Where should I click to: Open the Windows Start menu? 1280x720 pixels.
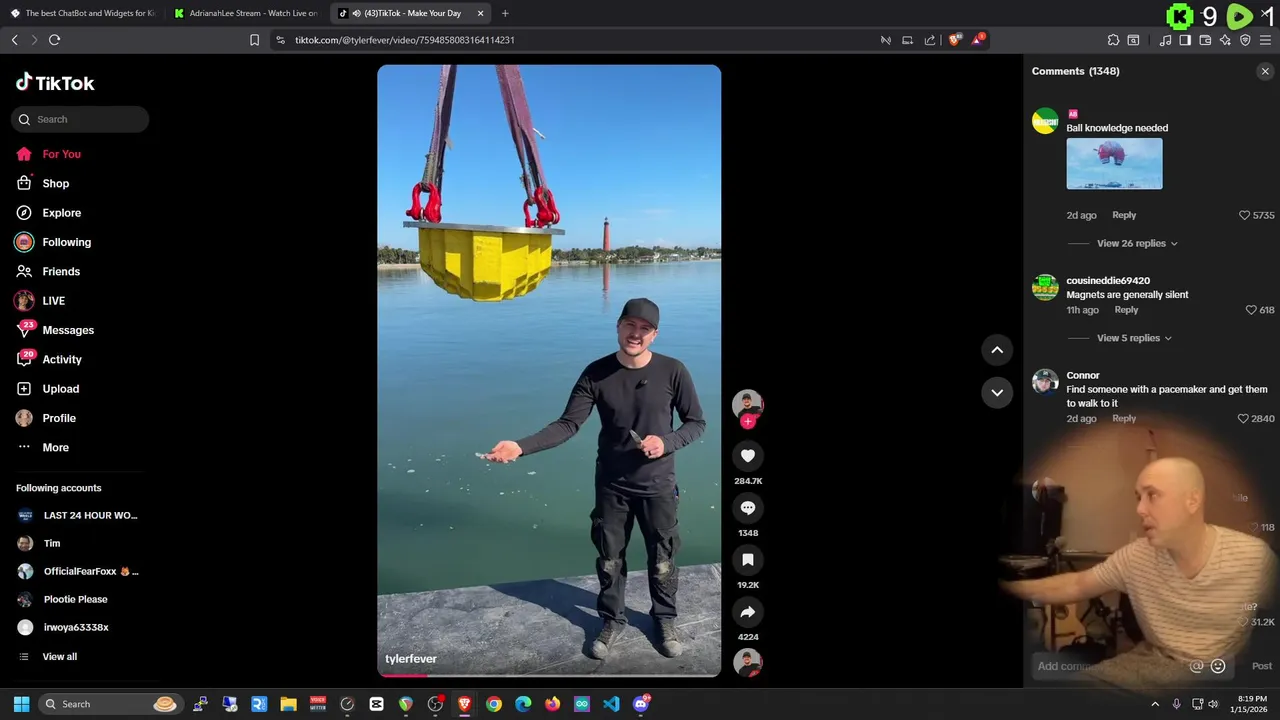[21, 704]
